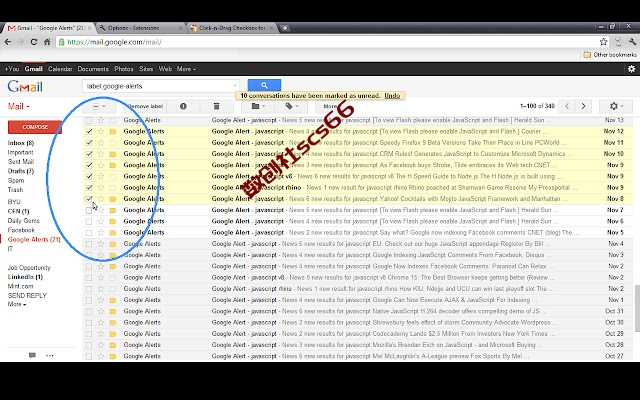Open Photos from Google bar
Viewport: 640px width, 400px height.
tap(124, 69)
